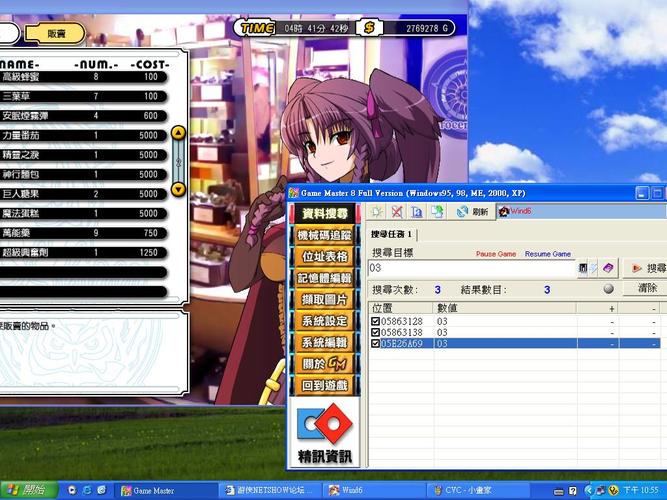Click the red X delete icon in Game Master toolbar
The width and height of the screenshot is (667, 500).
[x=396, y=211]
